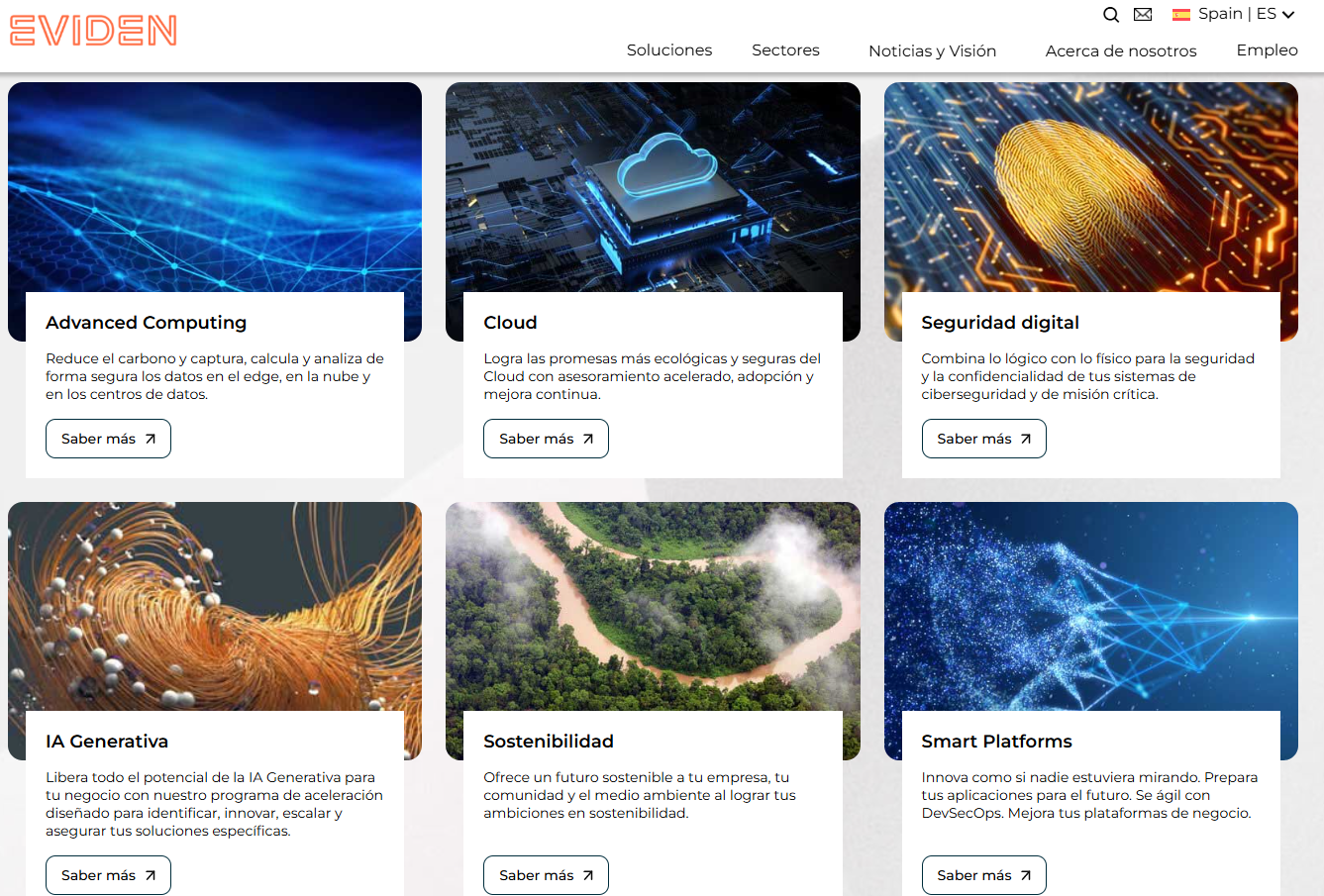Image resolution: width=1324 pixels, height=896 pixels.
Task: Open the Acerca de nosotros menu
Action: [x=1121, y=51]
